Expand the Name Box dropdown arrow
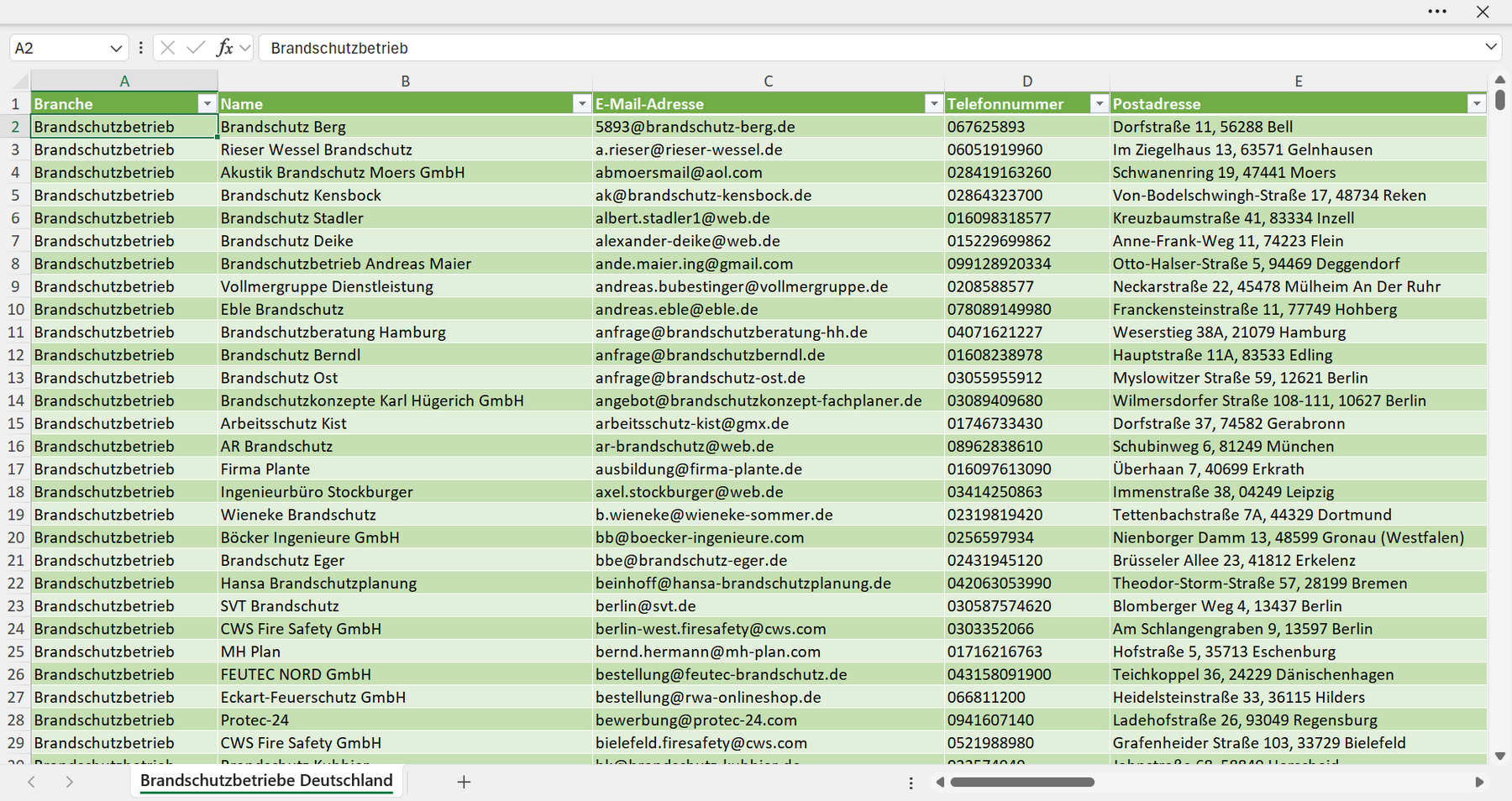This screenshot has width=1512, height=801. coord(116,49)
